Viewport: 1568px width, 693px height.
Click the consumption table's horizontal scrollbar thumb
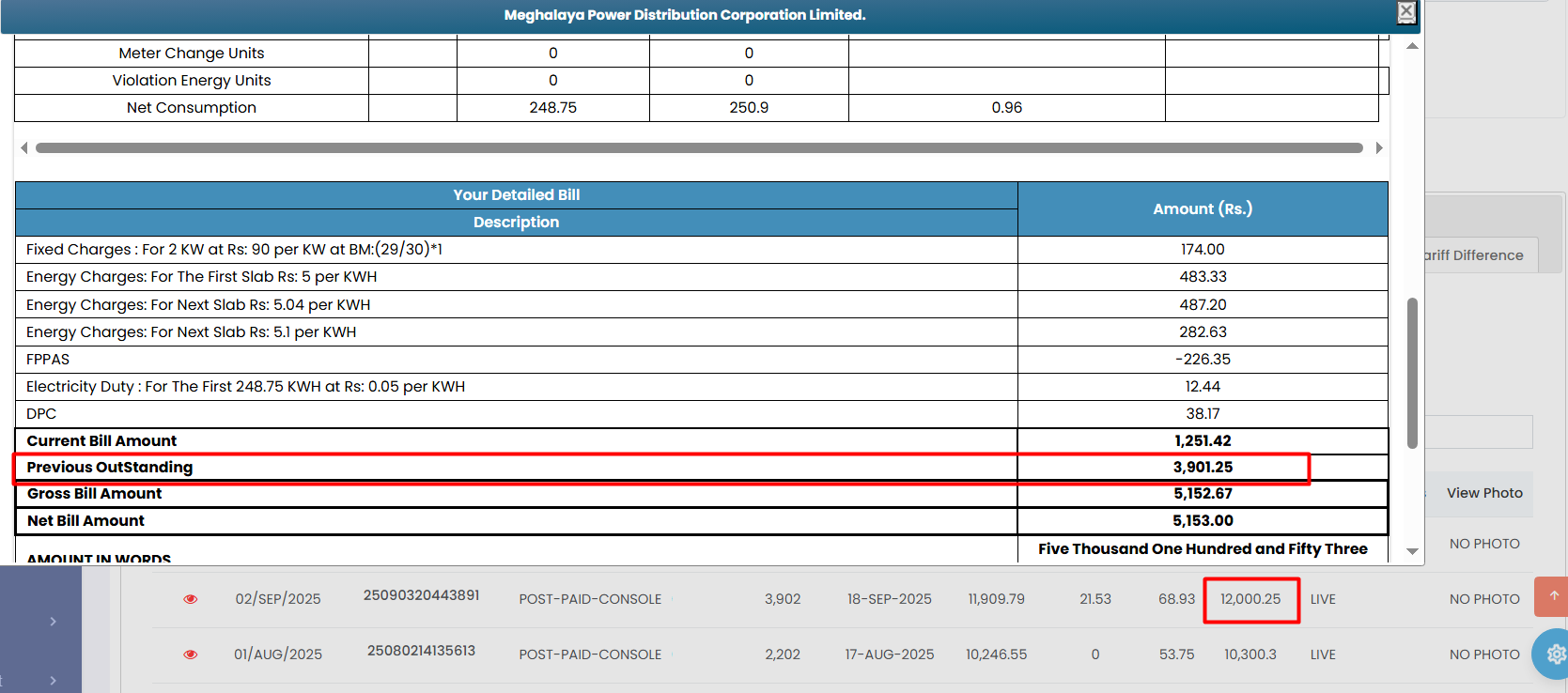698,147
